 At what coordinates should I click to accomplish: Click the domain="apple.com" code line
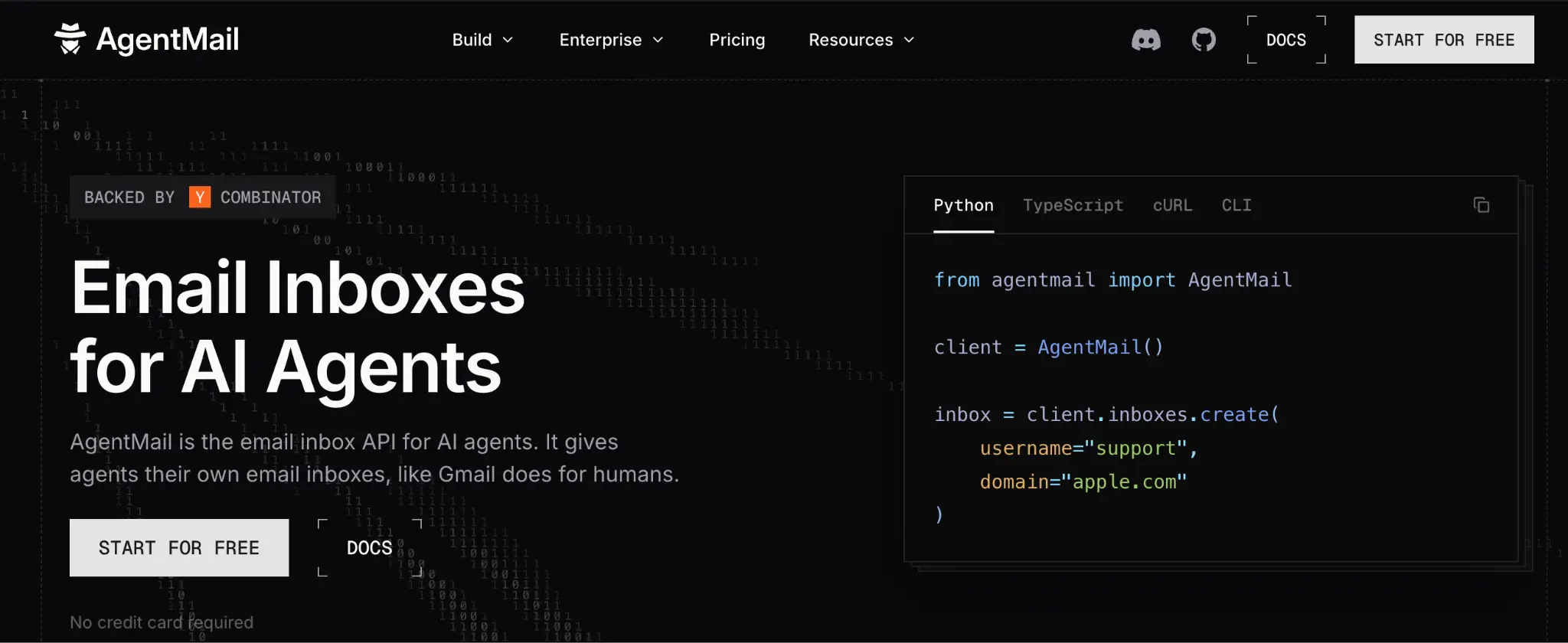pos(1083,482)
